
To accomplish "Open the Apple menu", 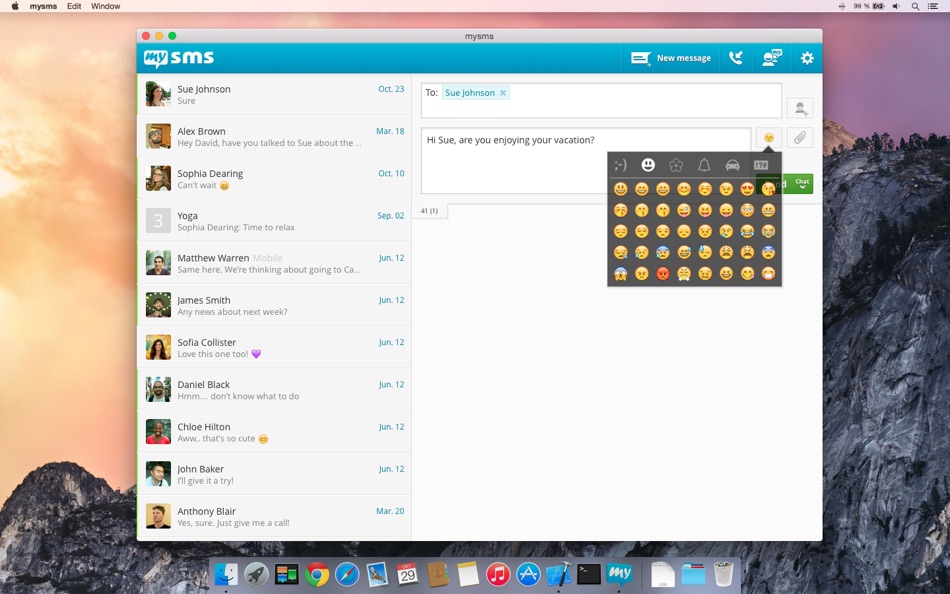I will (15, 6).
